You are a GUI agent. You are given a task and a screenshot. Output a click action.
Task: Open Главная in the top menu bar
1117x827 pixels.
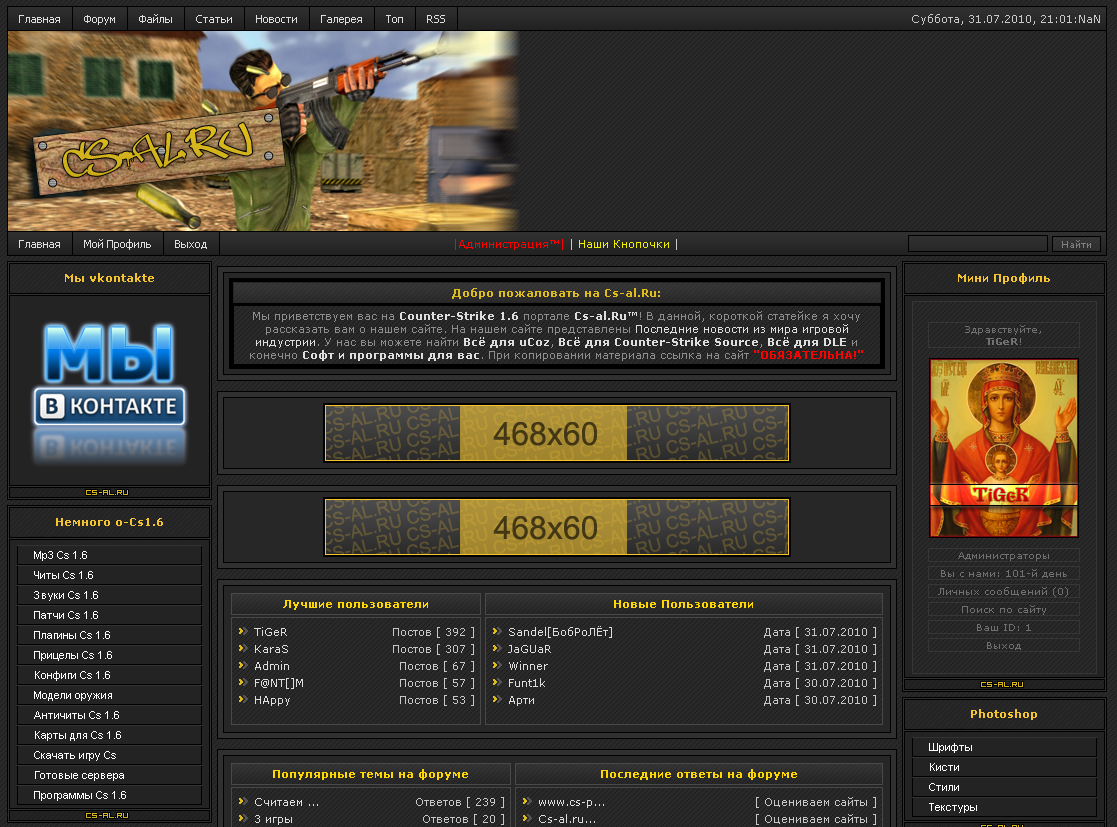coord(39,19)
